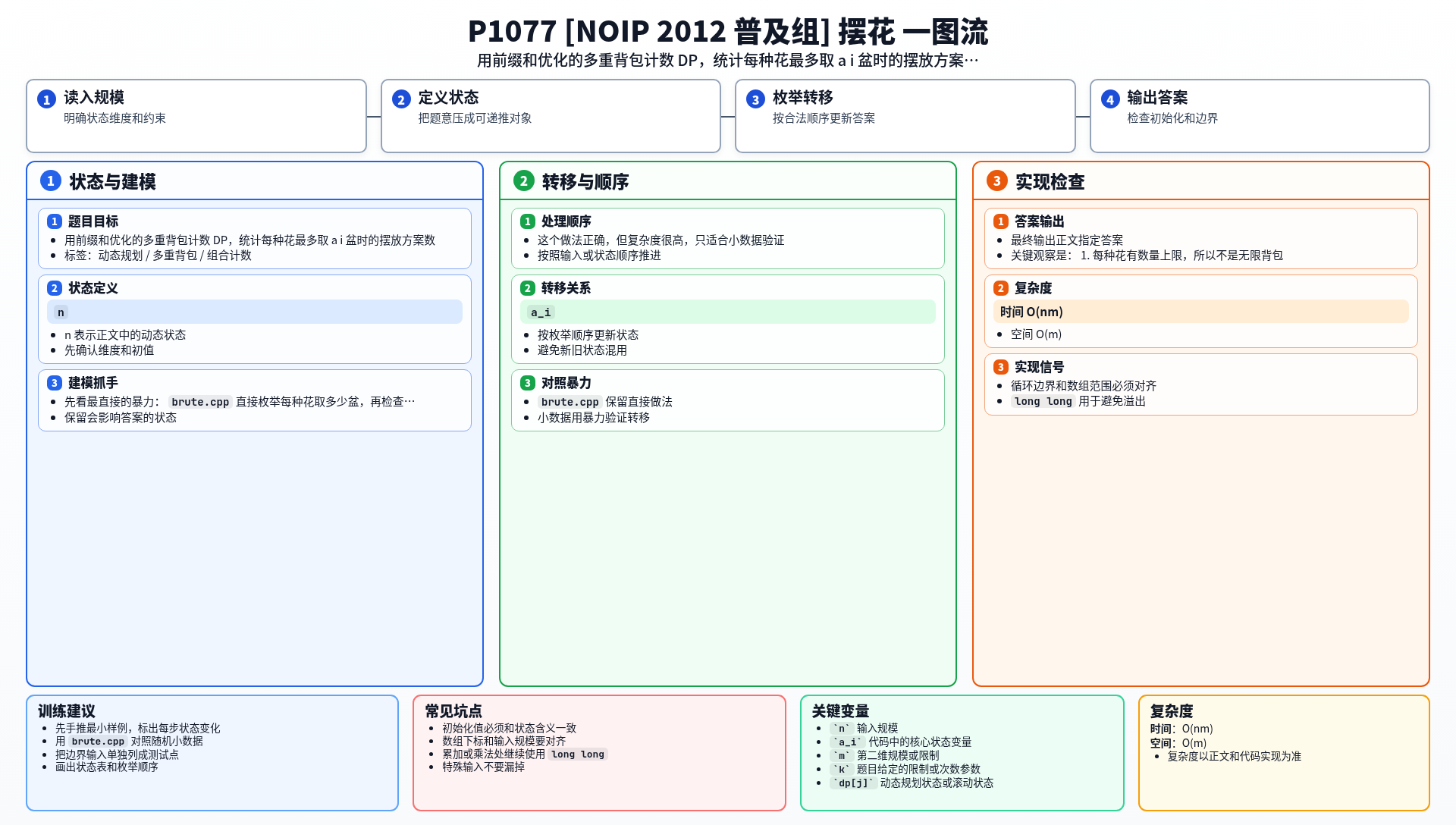This screenshot has height=825, width=1456.
Task: Click the bullet 按照输入或状态顺序推进
Action: click(599, 256)
